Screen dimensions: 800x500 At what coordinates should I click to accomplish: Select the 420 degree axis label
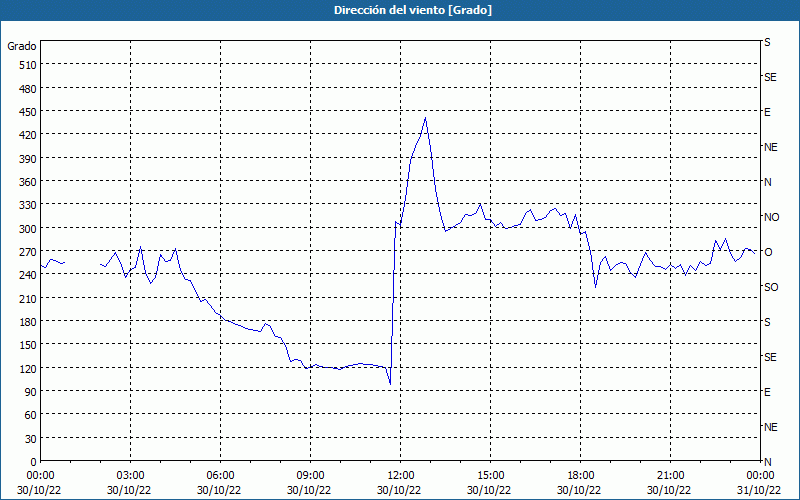[x=28, y=135]
